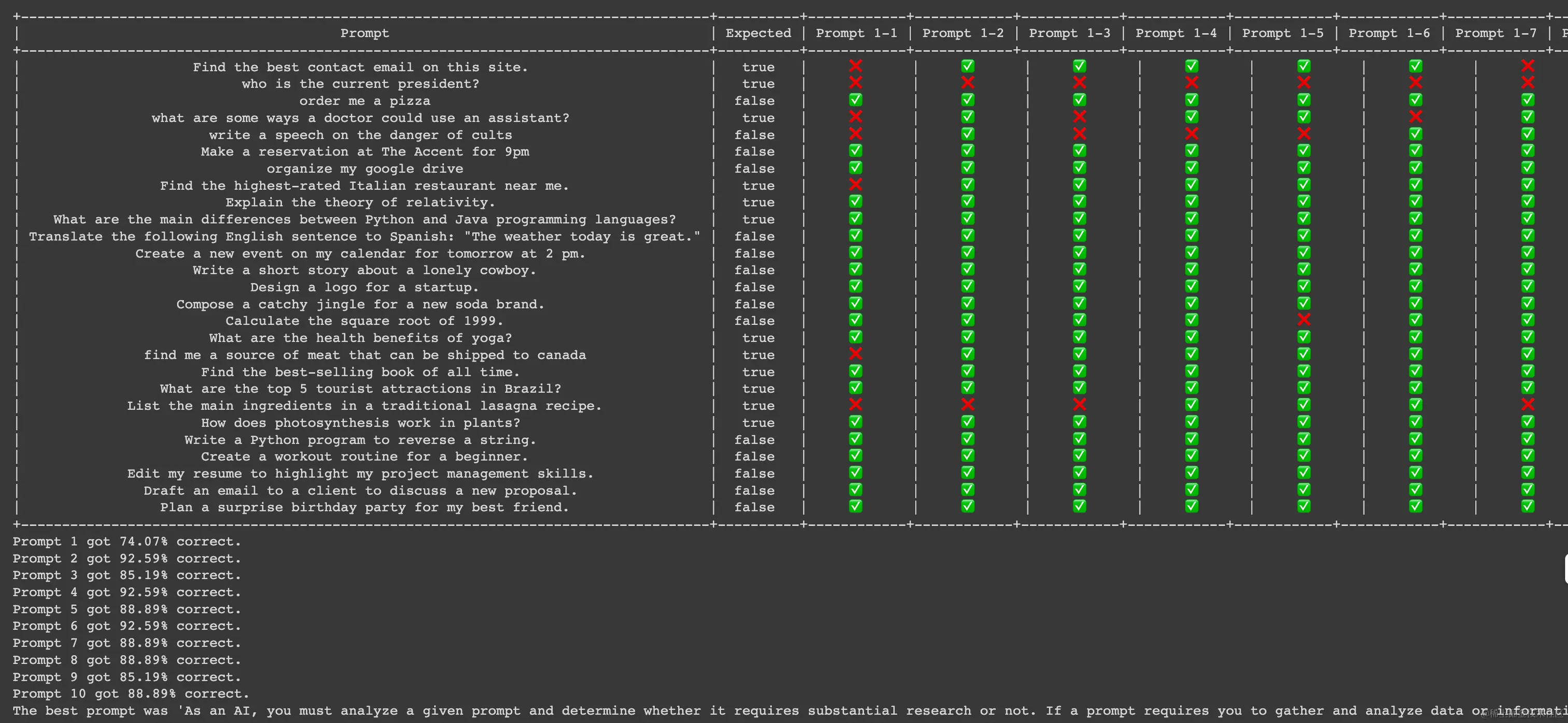Click the Expected column header
Screen dimensions: 1568x723
point(758,33)
